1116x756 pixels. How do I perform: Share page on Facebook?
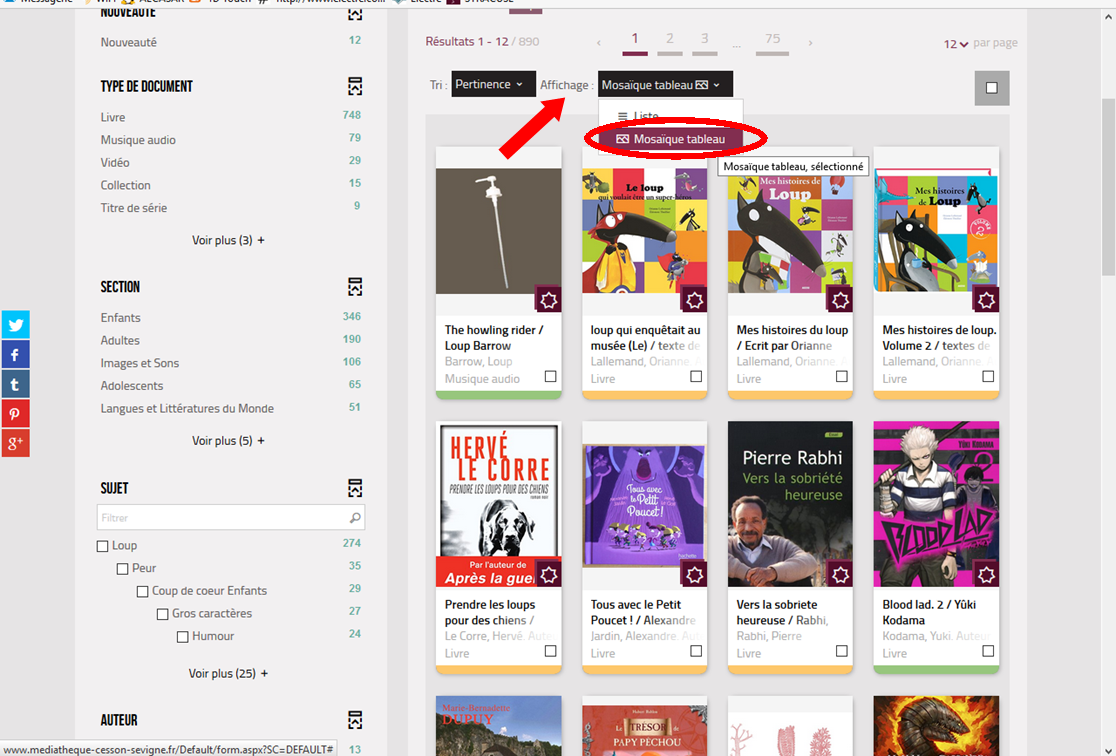pos(15,355)
